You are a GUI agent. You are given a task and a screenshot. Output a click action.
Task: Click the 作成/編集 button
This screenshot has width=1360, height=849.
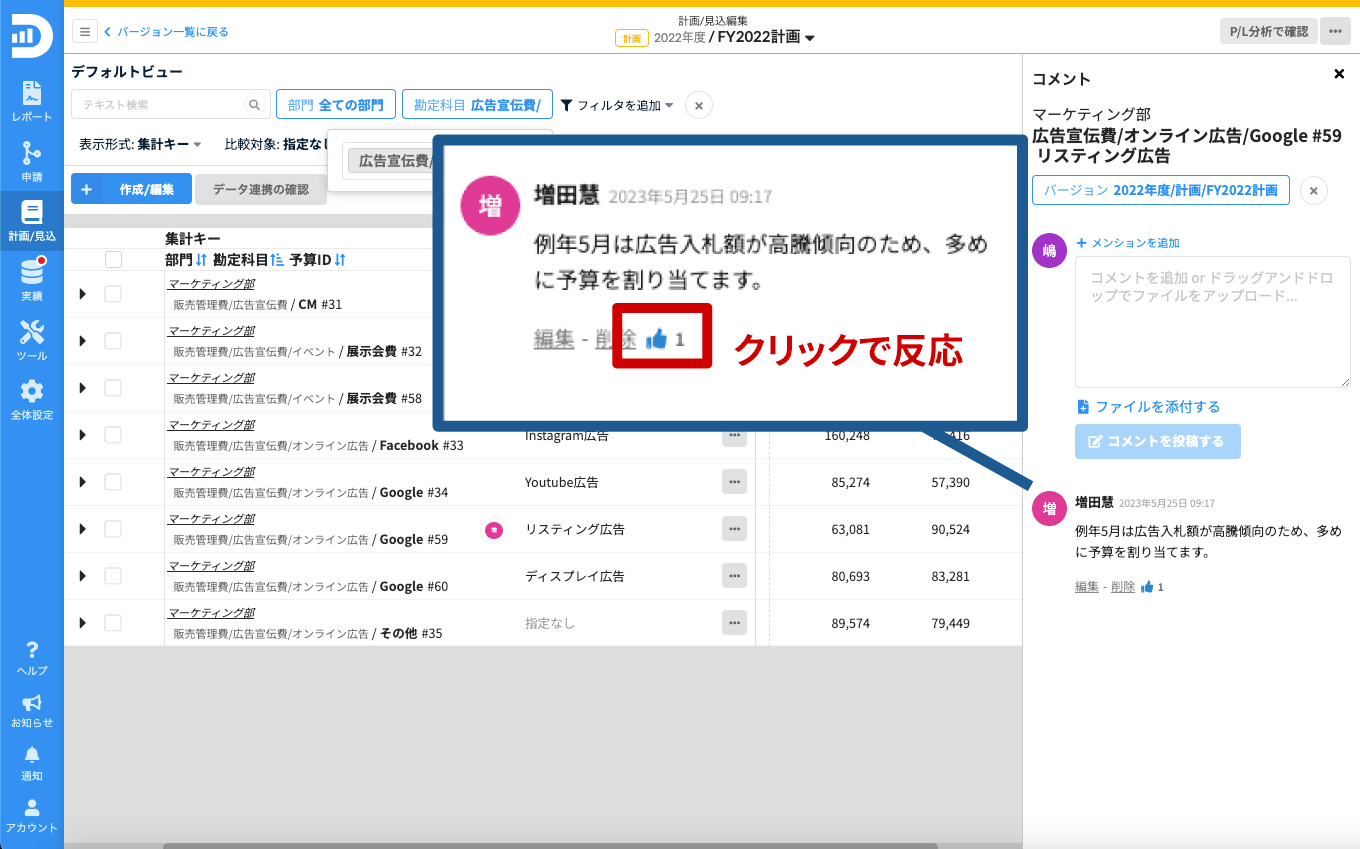(131, 189)
